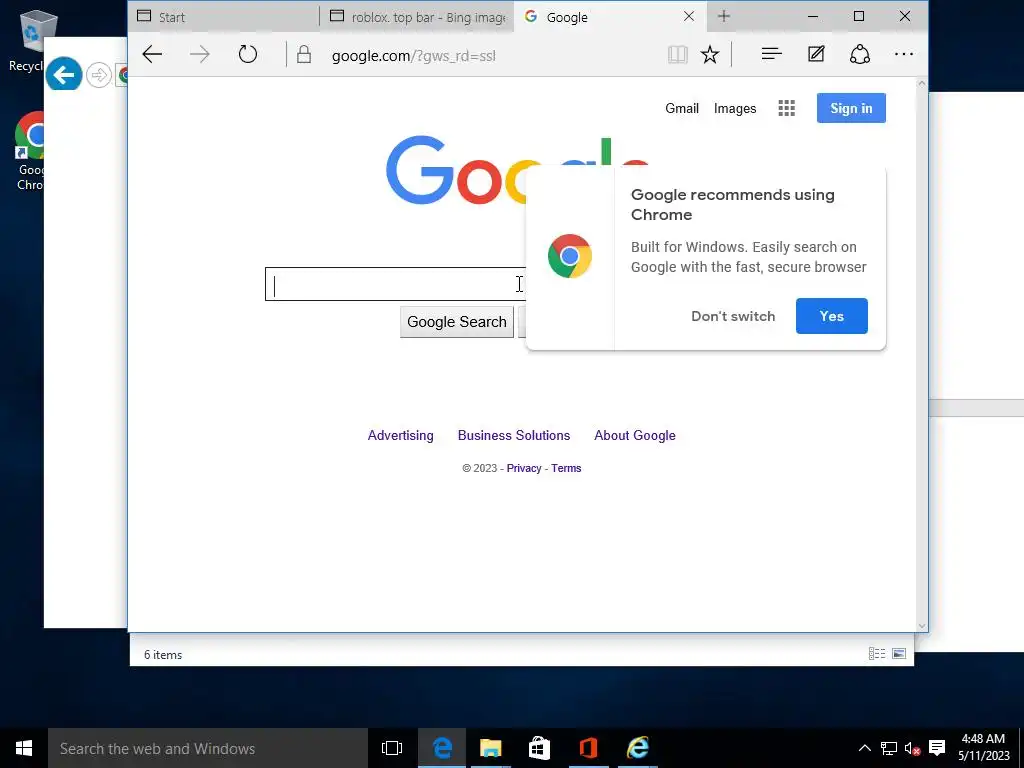Screen dimensions: 1024x768
Task: Click the taskbar clock 4:48 AM
Action: pyautogui.click(x=984, y=739)
